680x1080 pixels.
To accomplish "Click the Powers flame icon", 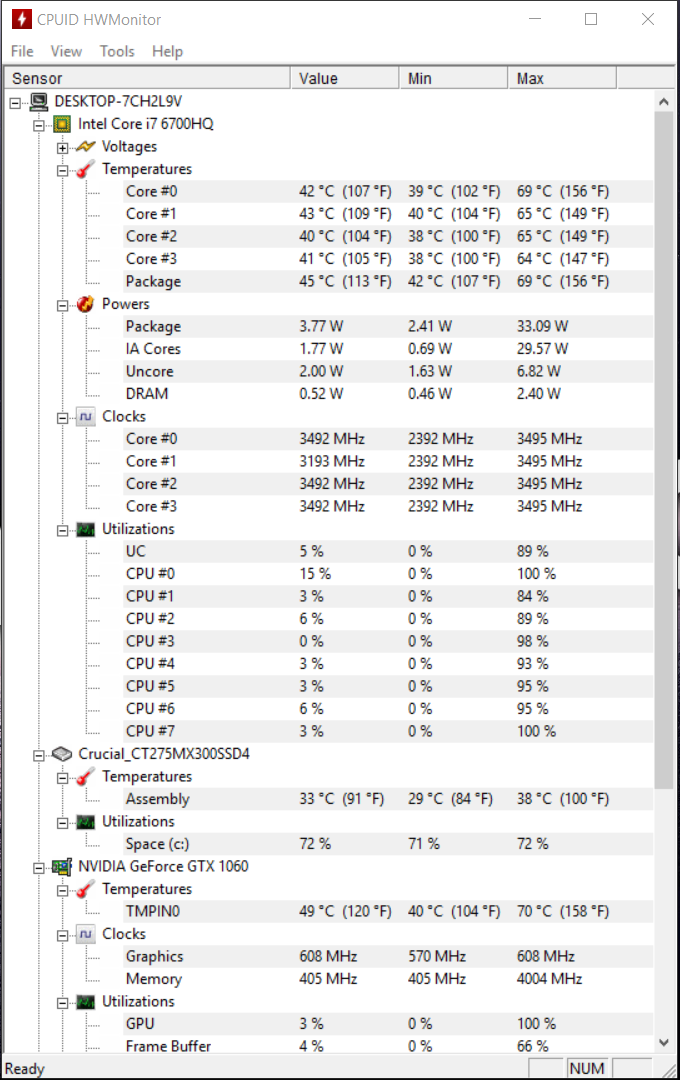I will tap(85, 304).
